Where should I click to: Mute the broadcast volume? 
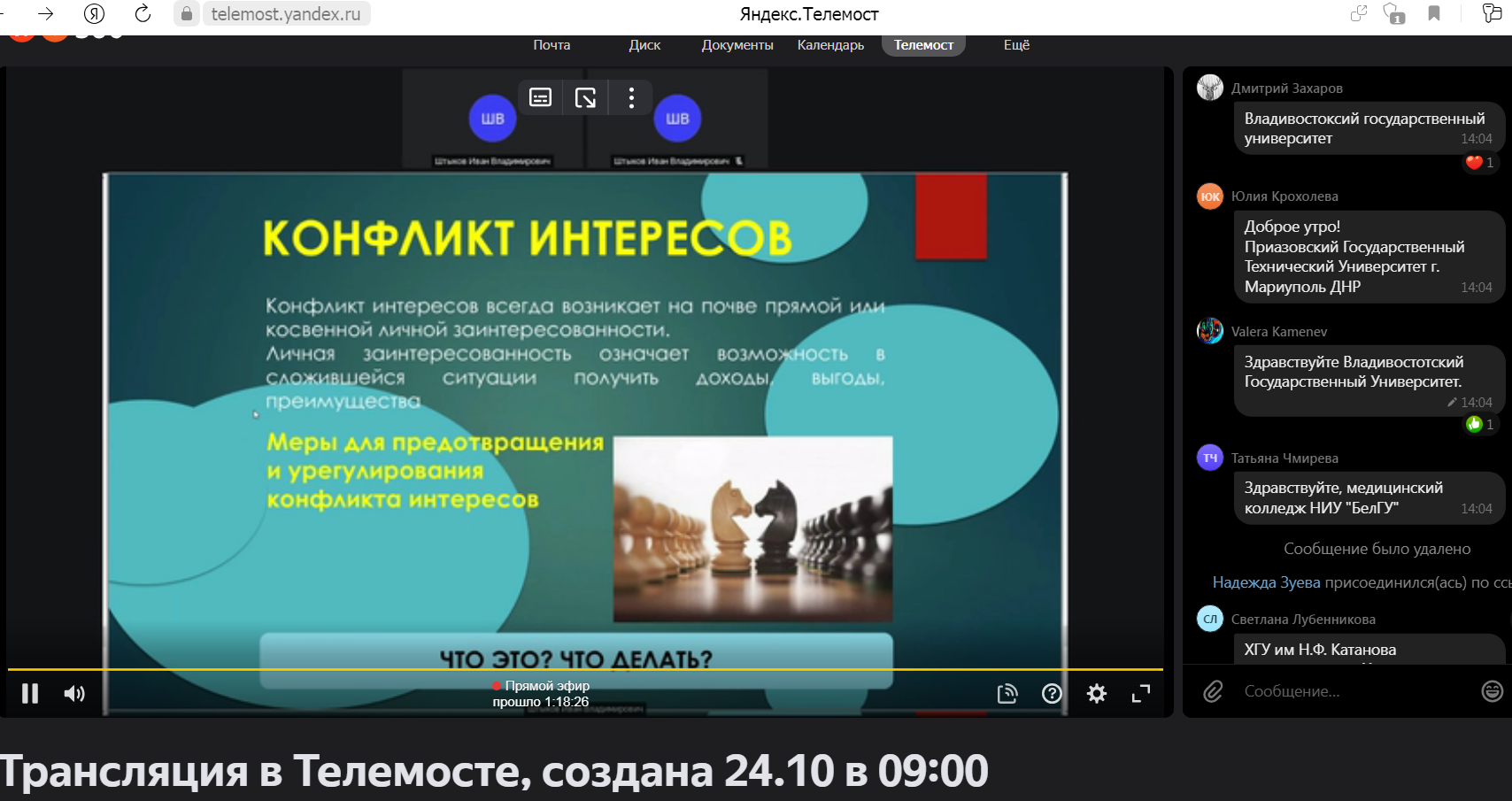point(74,694)
